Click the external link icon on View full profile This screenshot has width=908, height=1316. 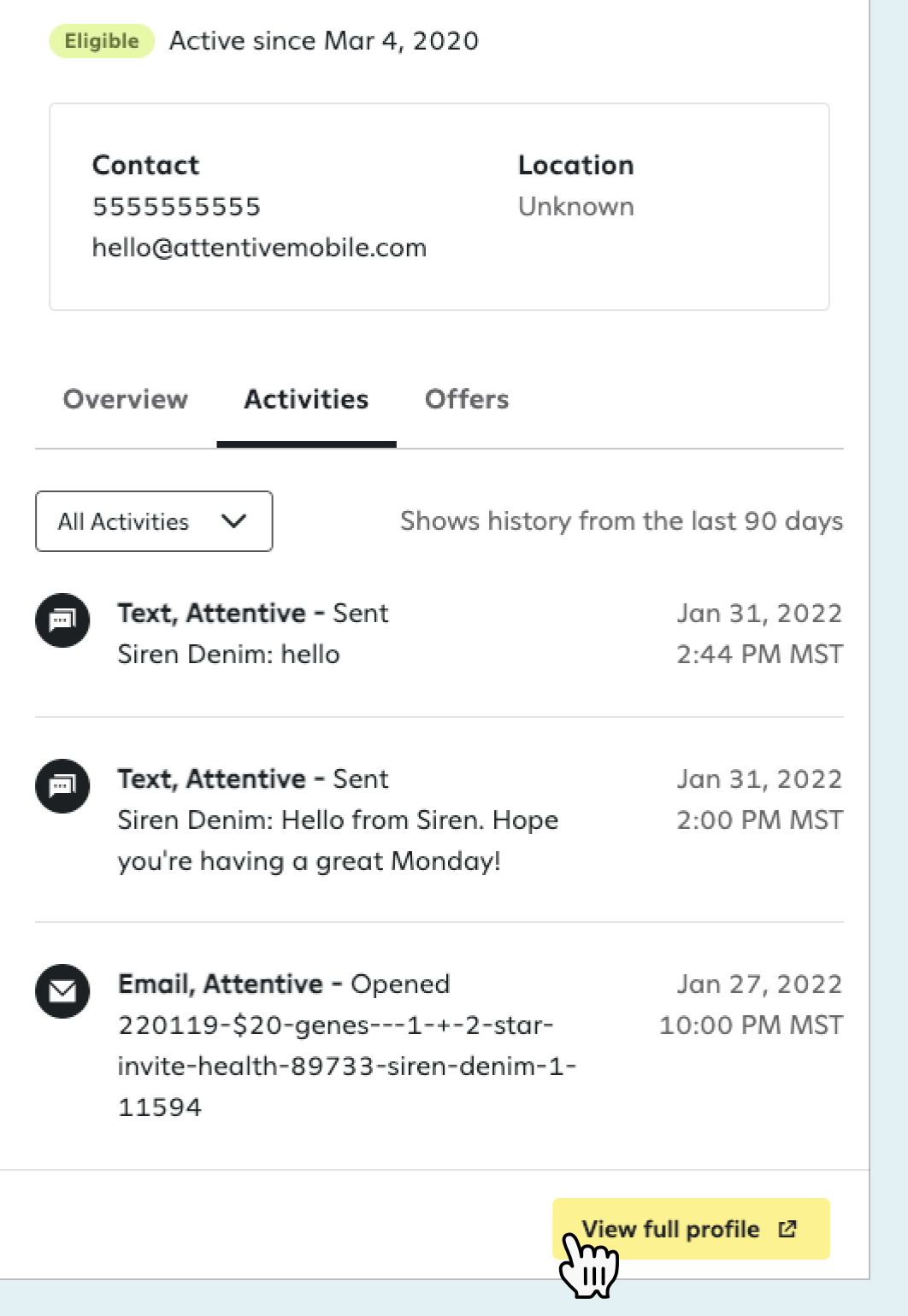pyautogui.click(x=787, y=1229)
